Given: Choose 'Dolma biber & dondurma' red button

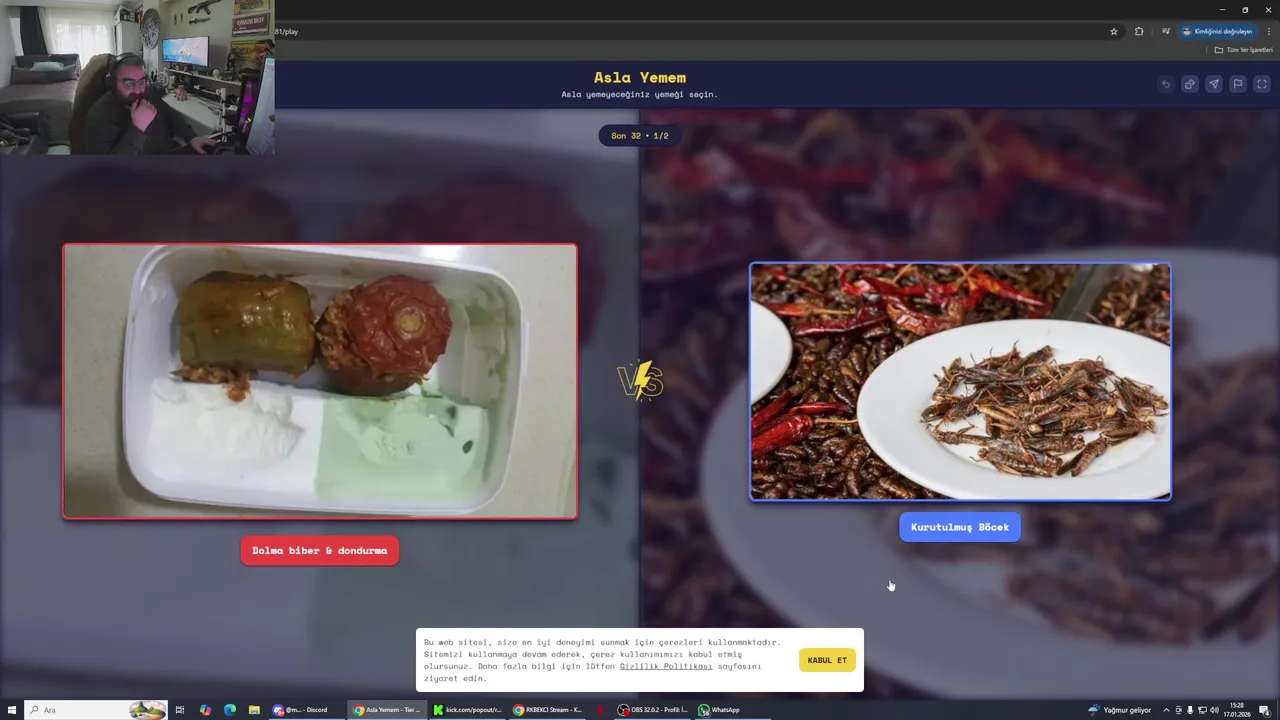Looking at the screenshot, I should [319, 550].
